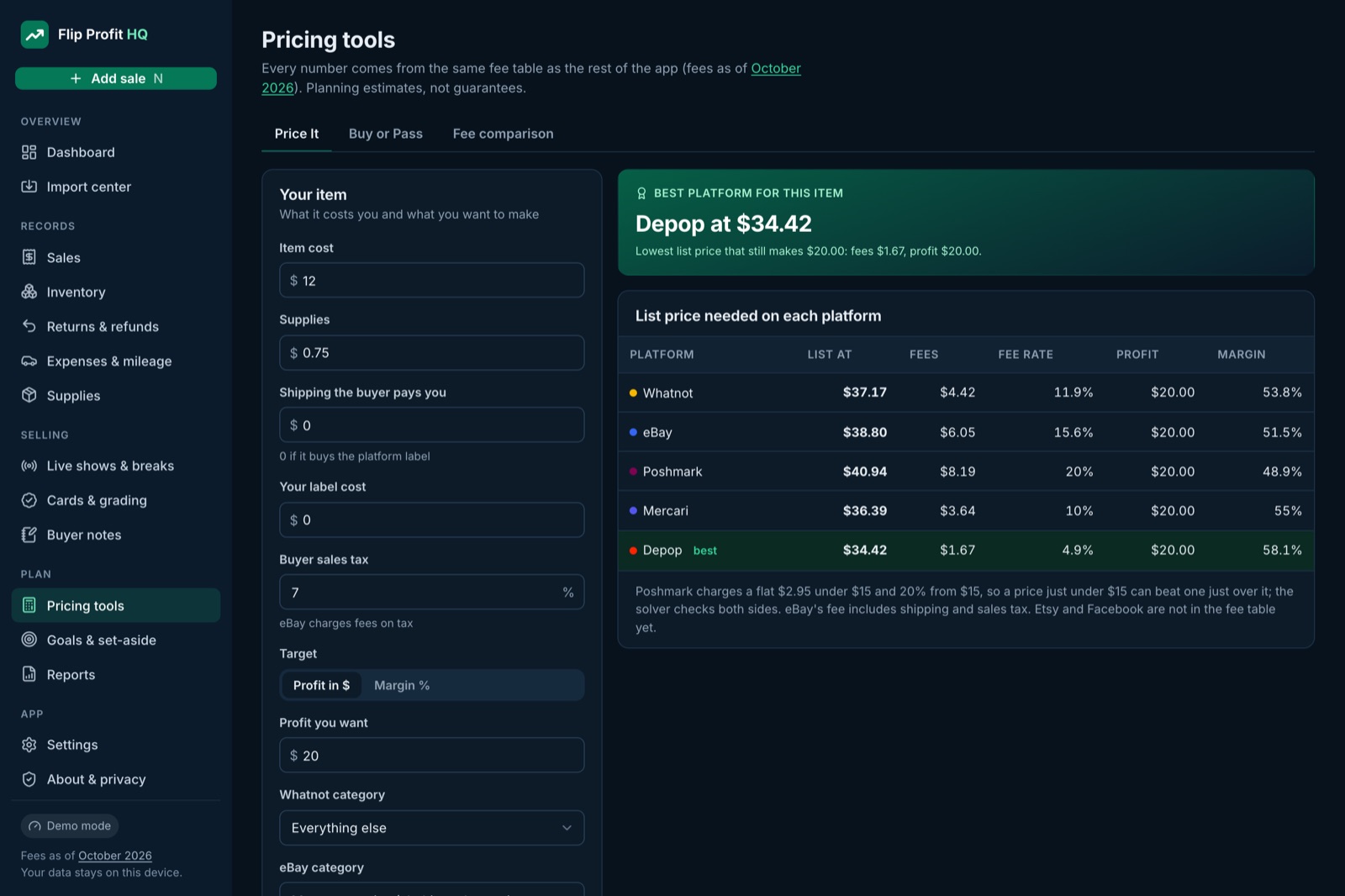This screenshot has width=1345, height=896.
Task: Select the Poshmark platform row label
Action: point(672,472)
